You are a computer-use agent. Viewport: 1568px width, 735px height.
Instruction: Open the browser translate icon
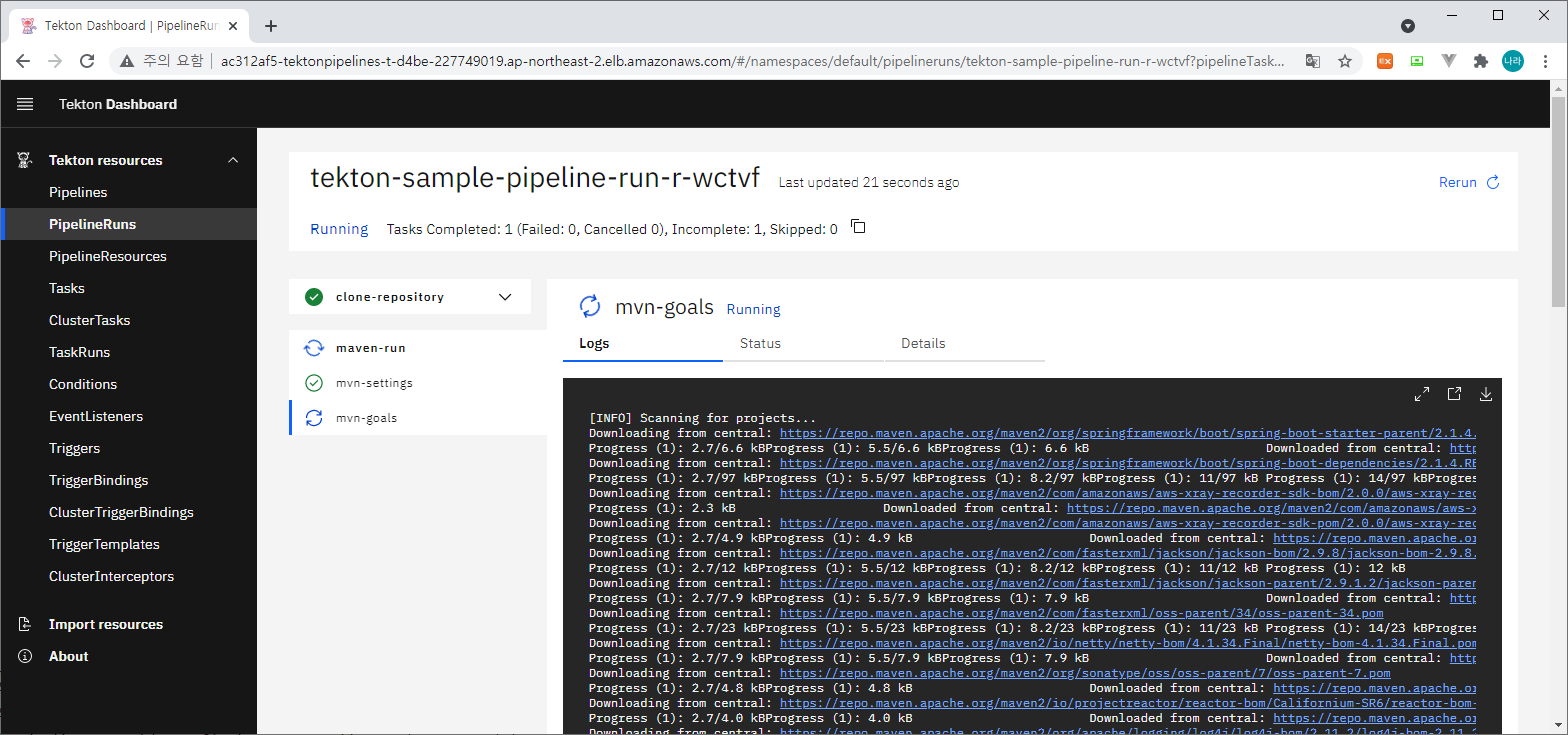(x=1313, y=61)
